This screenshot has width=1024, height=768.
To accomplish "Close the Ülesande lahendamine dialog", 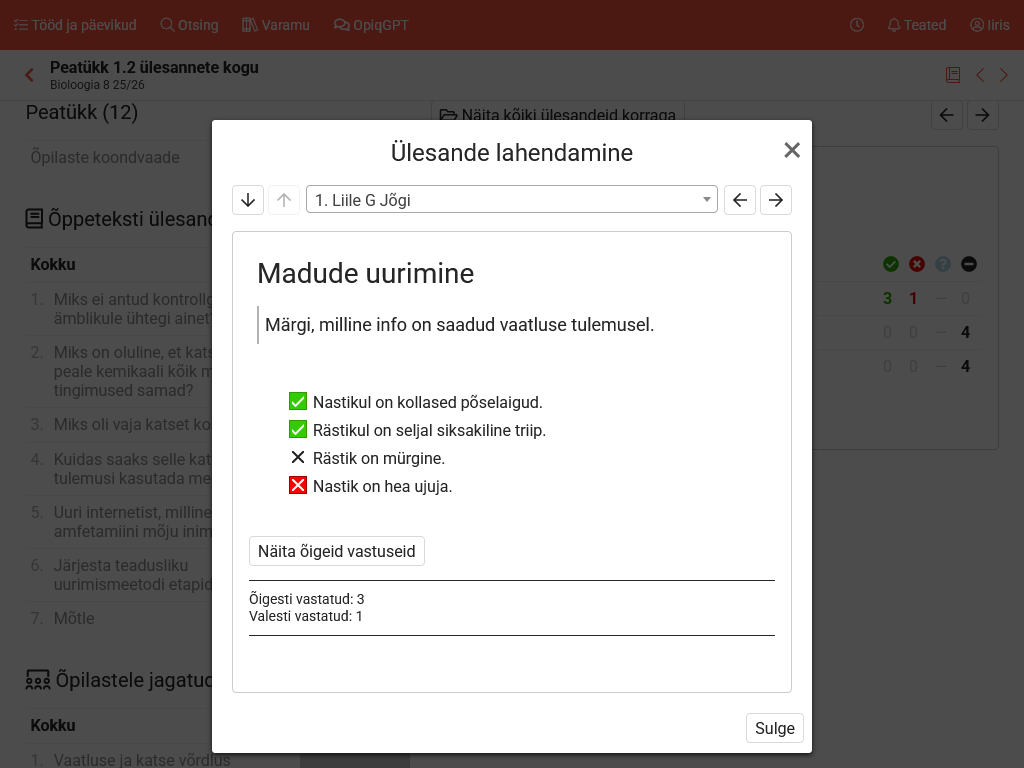I will [792, 150].
